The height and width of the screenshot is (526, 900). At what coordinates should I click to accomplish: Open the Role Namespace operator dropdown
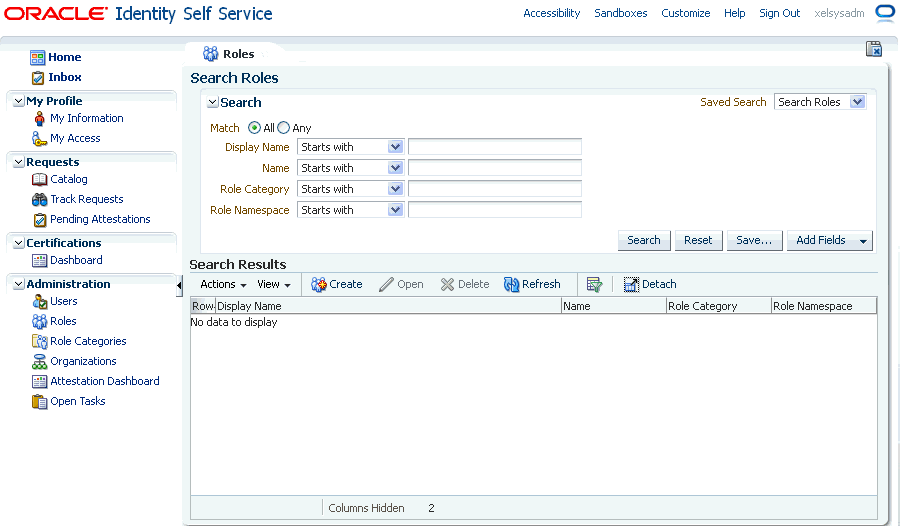click(x=395, y=210)
